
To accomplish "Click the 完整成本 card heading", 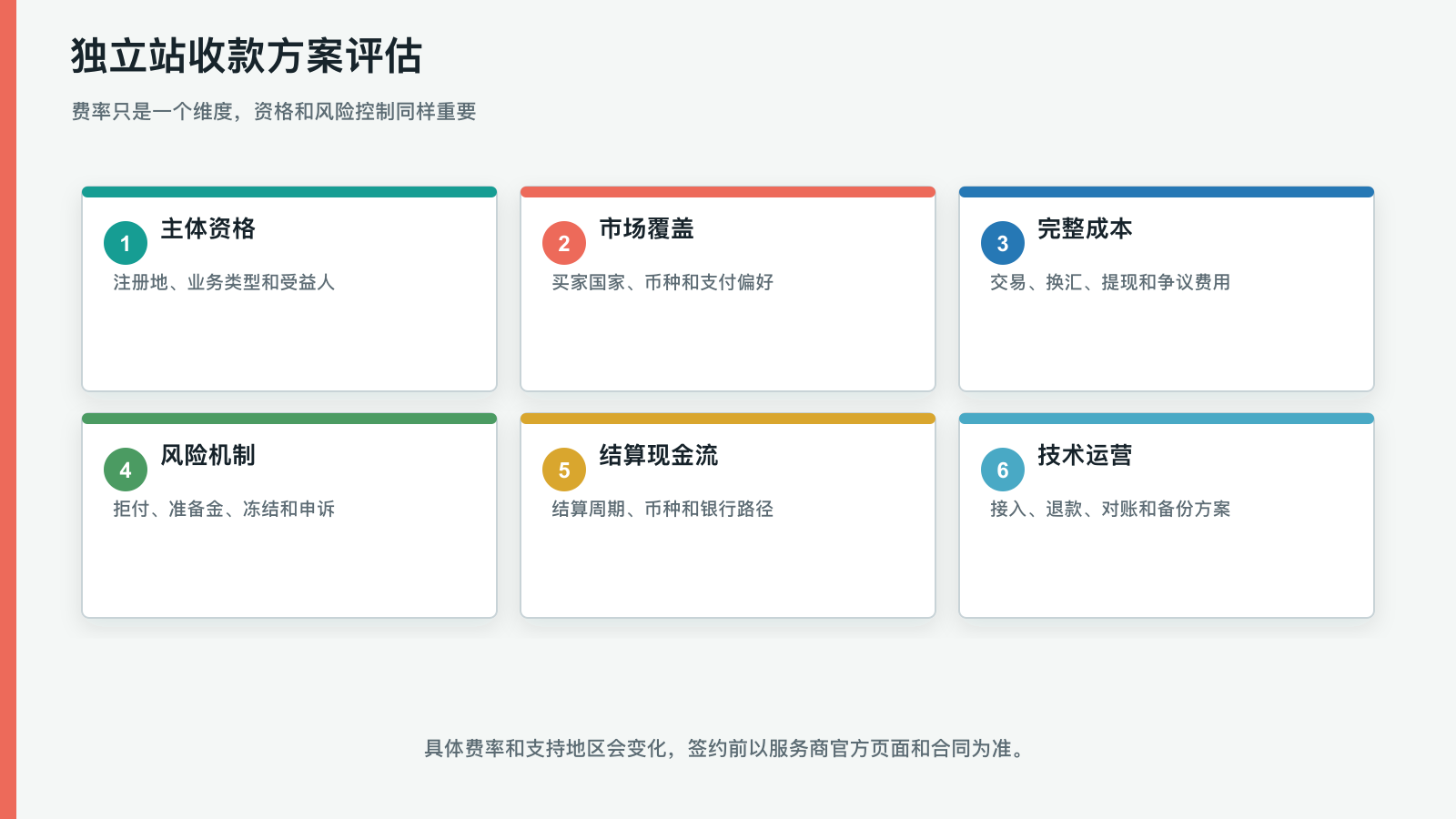I will [x=1085, y=228].
